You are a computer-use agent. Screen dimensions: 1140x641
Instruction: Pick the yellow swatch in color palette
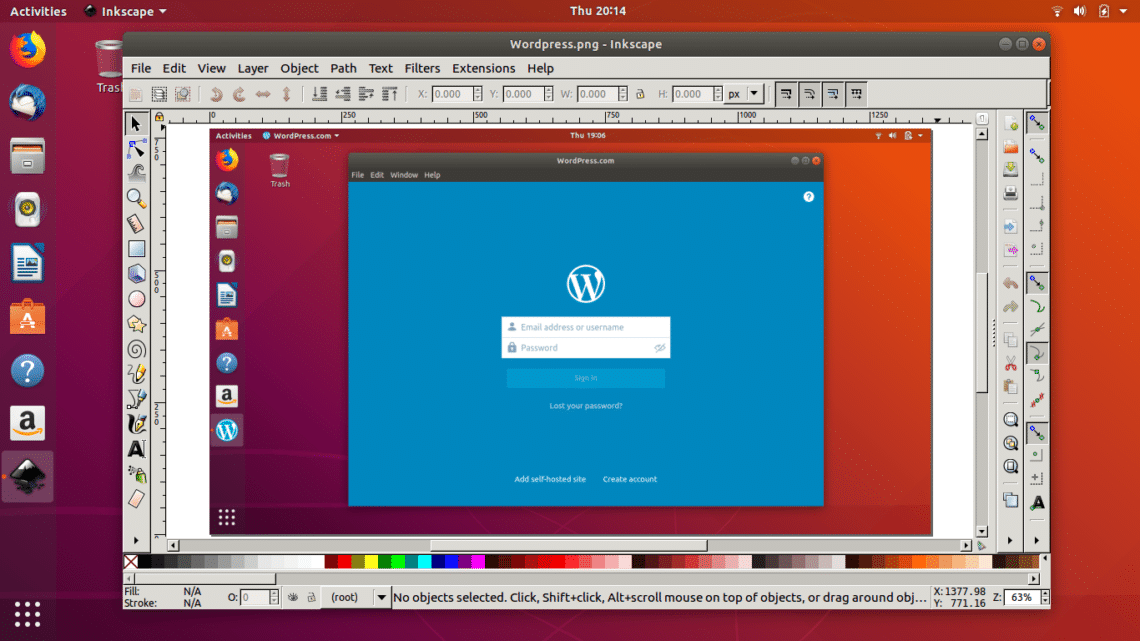click(x=371, y=562)
